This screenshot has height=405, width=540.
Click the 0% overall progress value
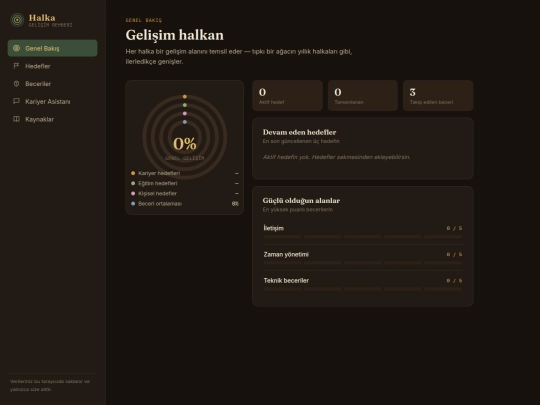185,144
